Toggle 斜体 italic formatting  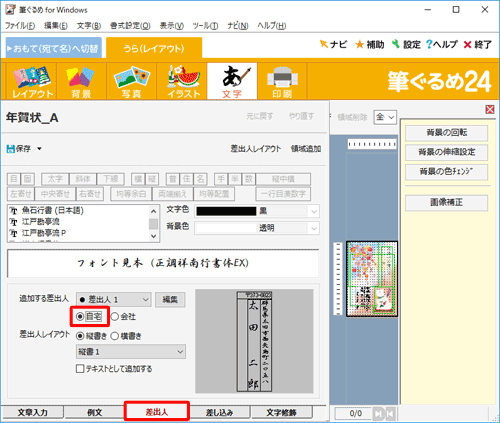pos(83,179)
